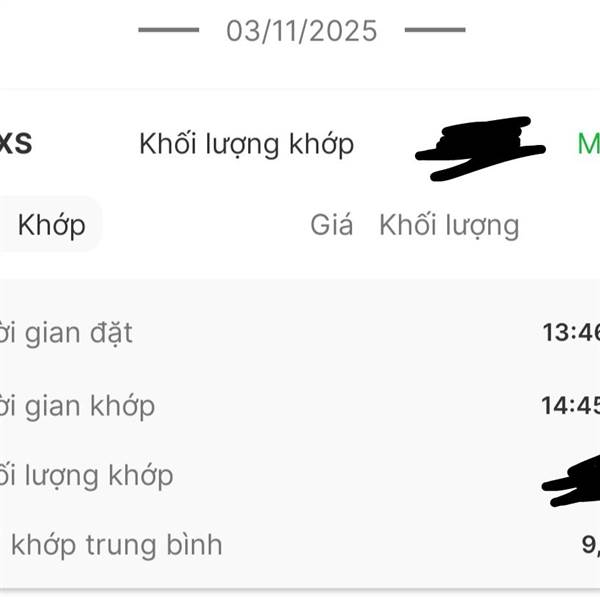Click the 03/11/2025 date header
This screenshot has height=600, width=600.
coord(301,30)
